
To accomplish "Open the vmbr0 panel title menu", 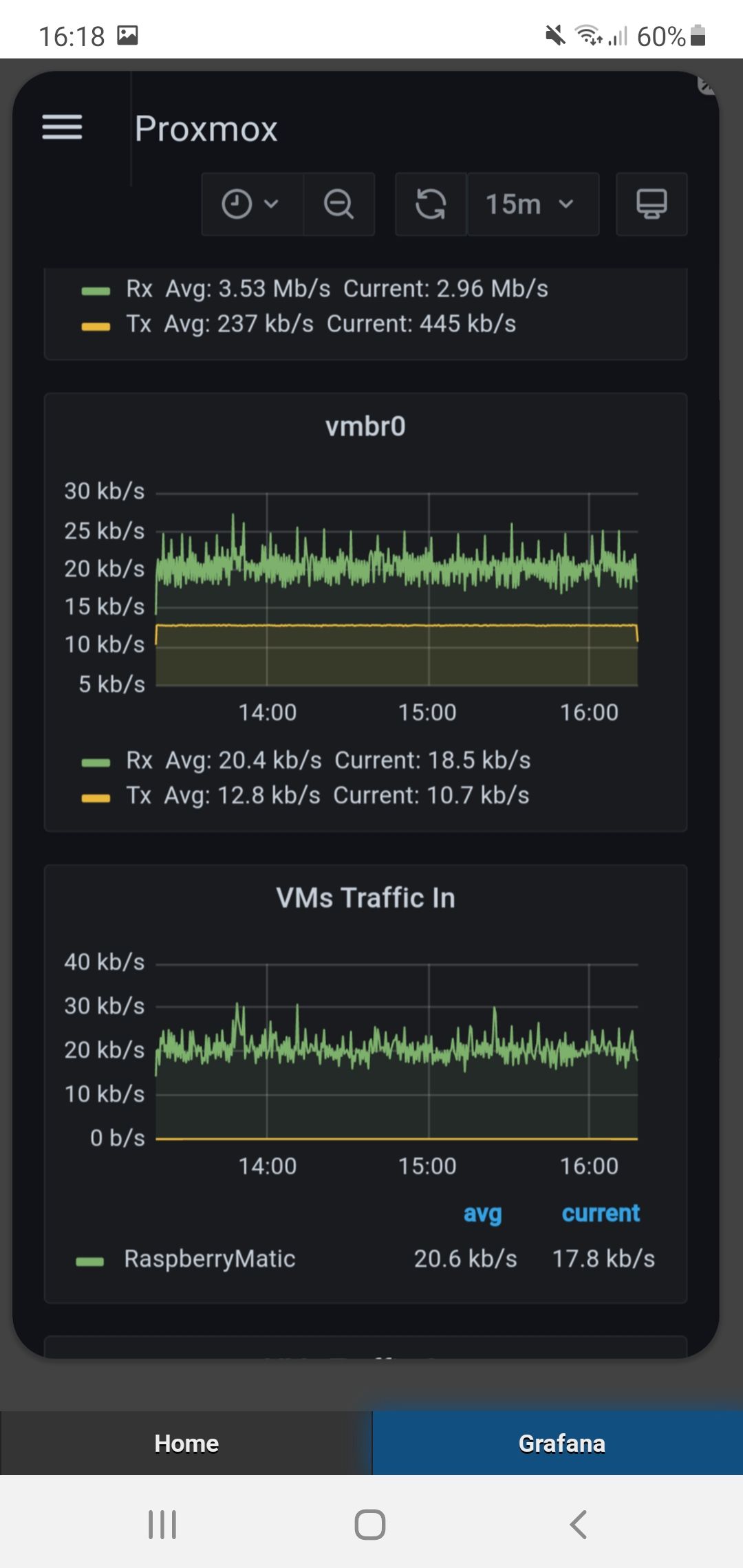I will [x=365, y=426].
